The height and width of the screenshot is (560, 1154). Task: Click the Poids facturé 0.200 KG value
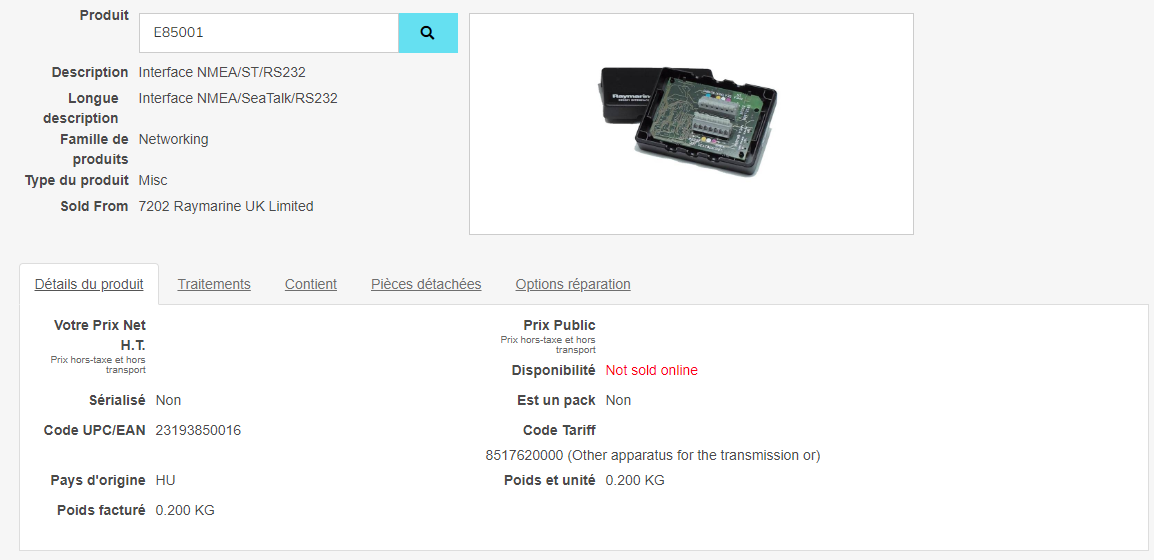[185, 510]
